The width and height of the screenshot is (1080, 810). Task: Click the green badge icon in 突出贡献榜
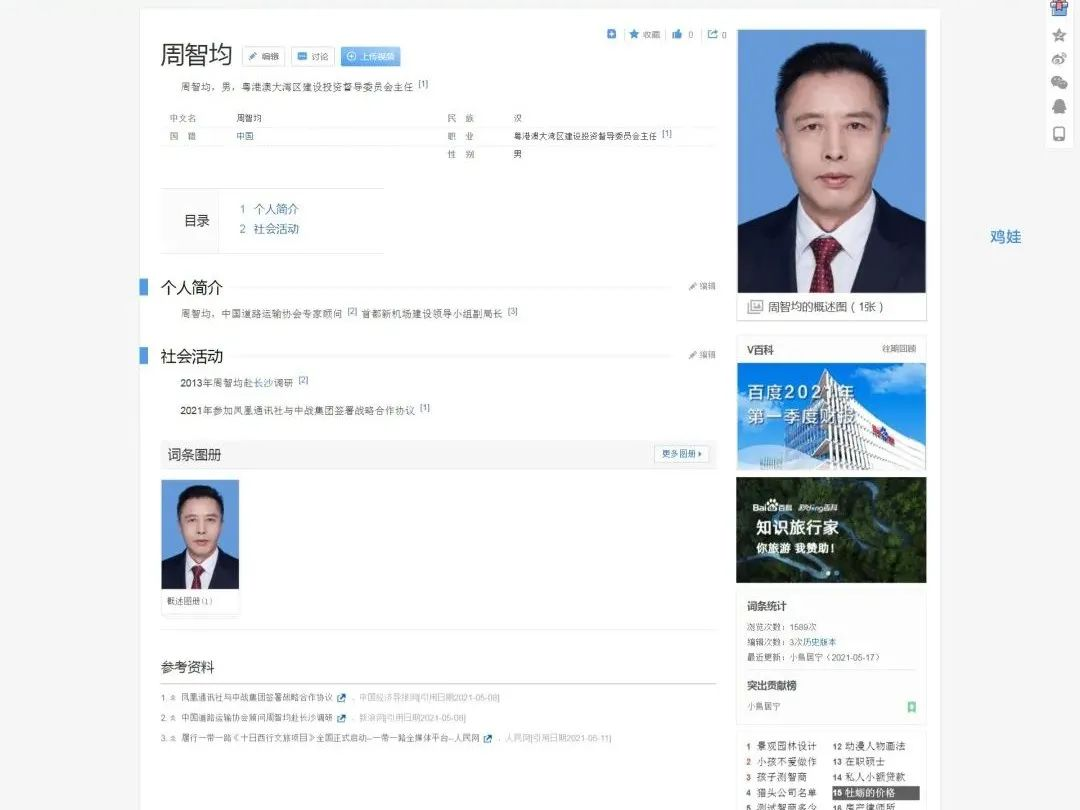coord(911,707)
